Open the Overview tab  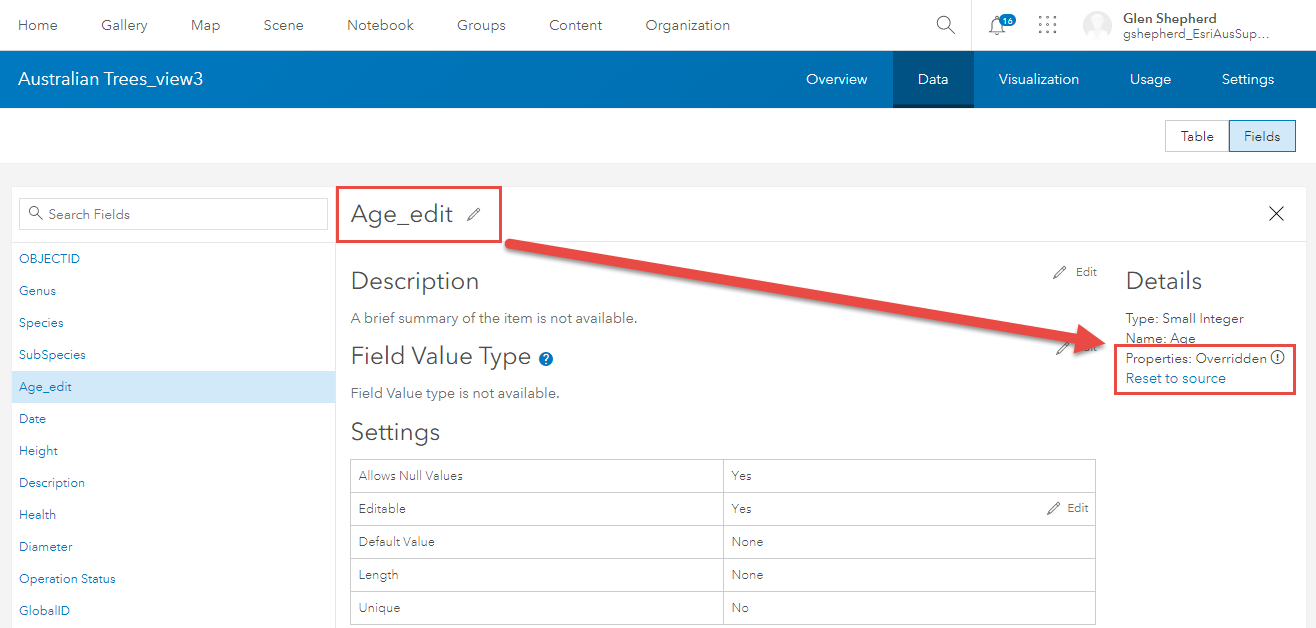pyautogui.click(x=836, y=79)
